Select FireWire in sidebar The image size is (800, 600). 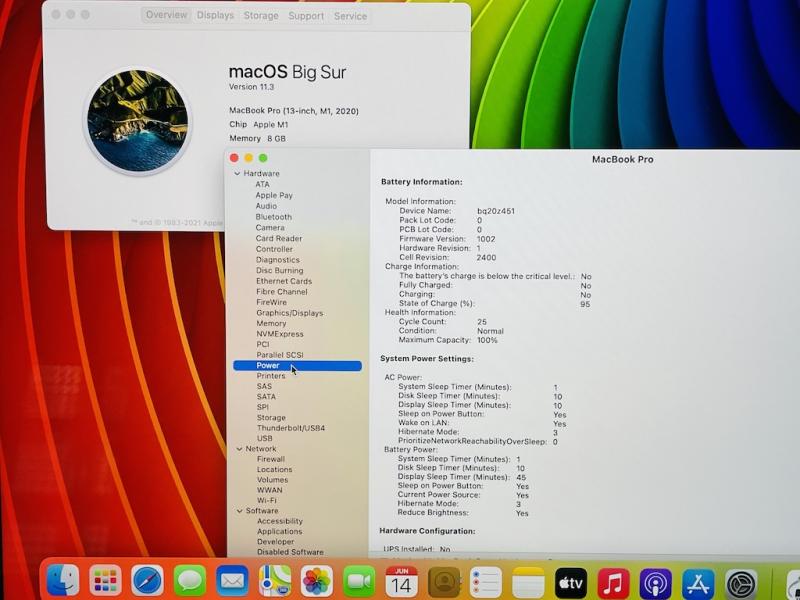tap(271, 302)
